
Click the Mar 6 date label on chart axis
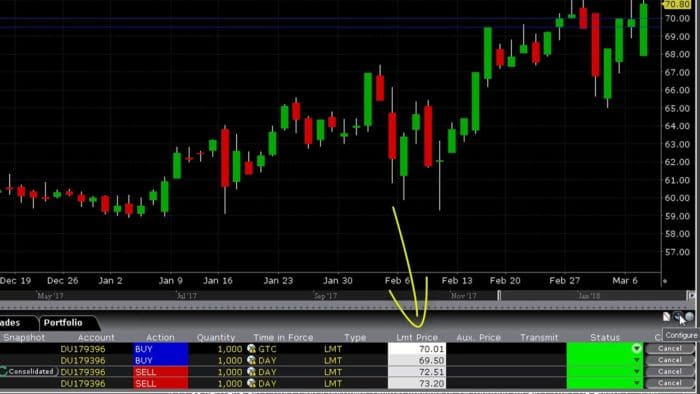pos(625,281)
